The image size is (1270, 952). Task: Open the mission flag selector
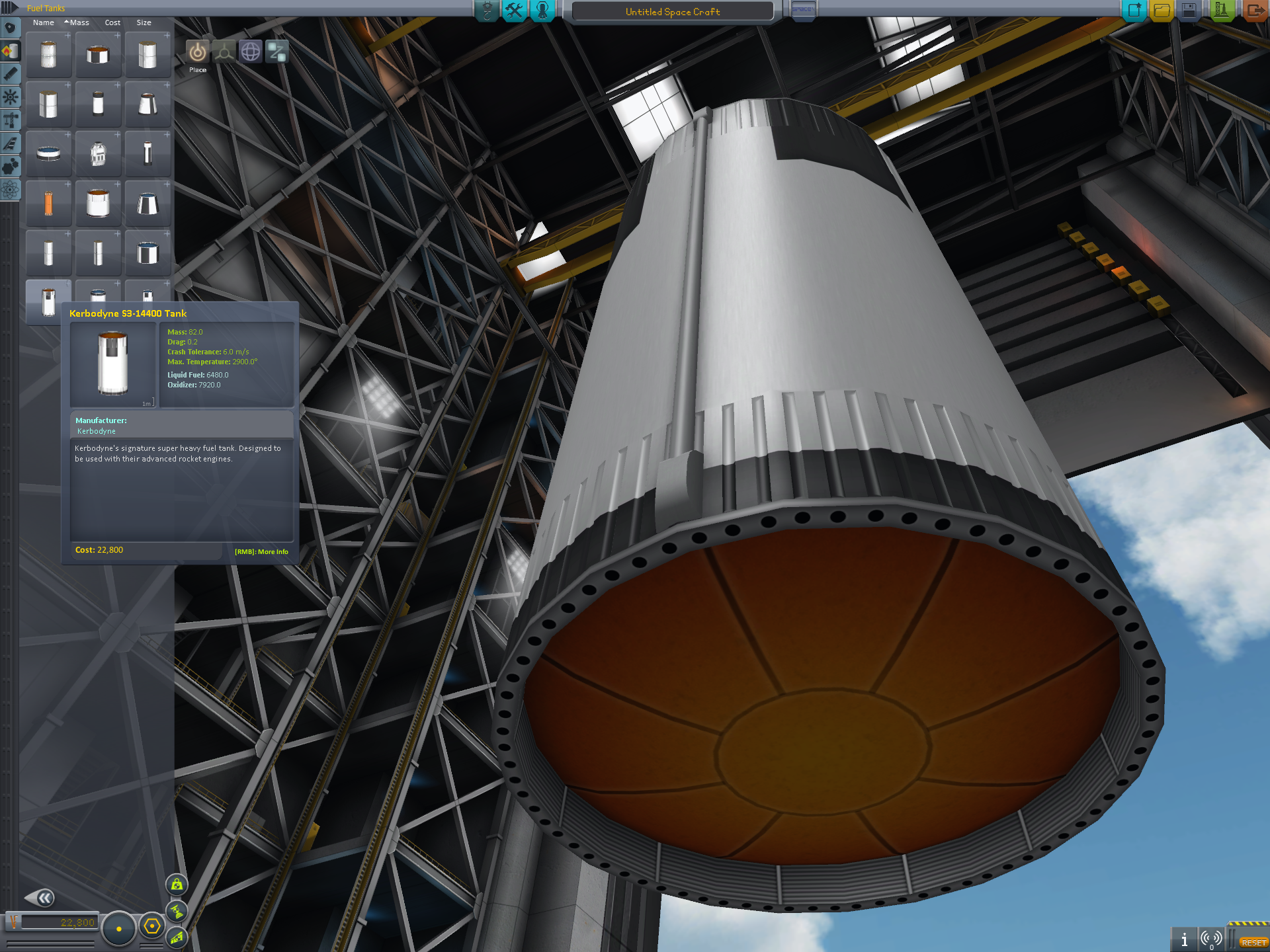click(803, 11)
